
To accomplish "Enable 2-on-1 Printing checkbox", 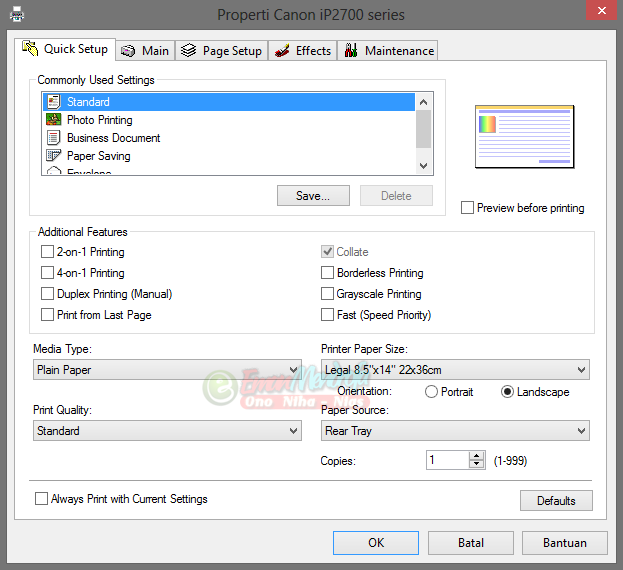I will (47, 251).
